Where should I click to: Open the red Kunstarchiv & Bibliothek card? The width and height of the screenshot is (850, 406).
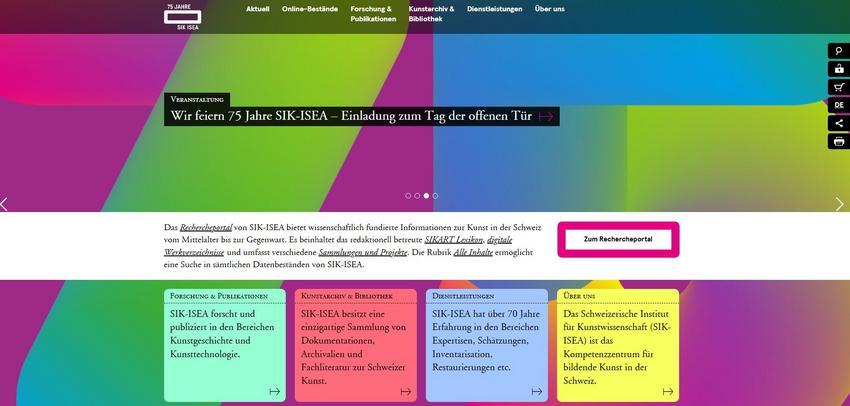coord(356,345)
